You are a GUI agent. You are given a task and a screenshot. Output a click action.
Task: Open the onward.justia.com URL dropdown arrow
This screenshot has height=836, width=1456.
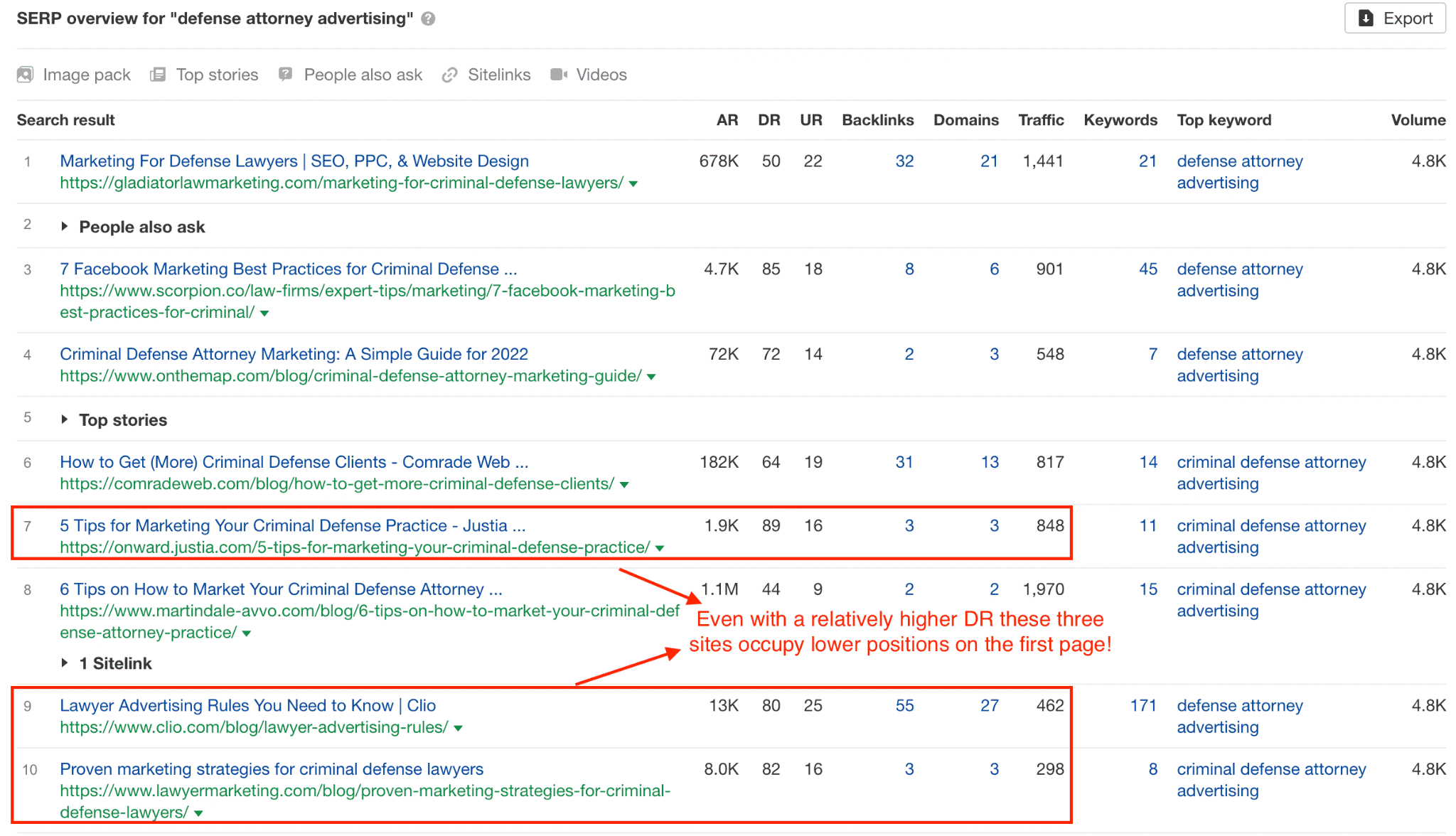(660, 549)
